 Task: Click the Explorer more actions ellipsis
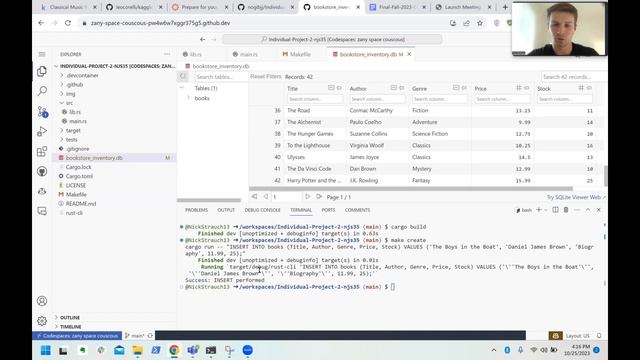click(167, 54)
